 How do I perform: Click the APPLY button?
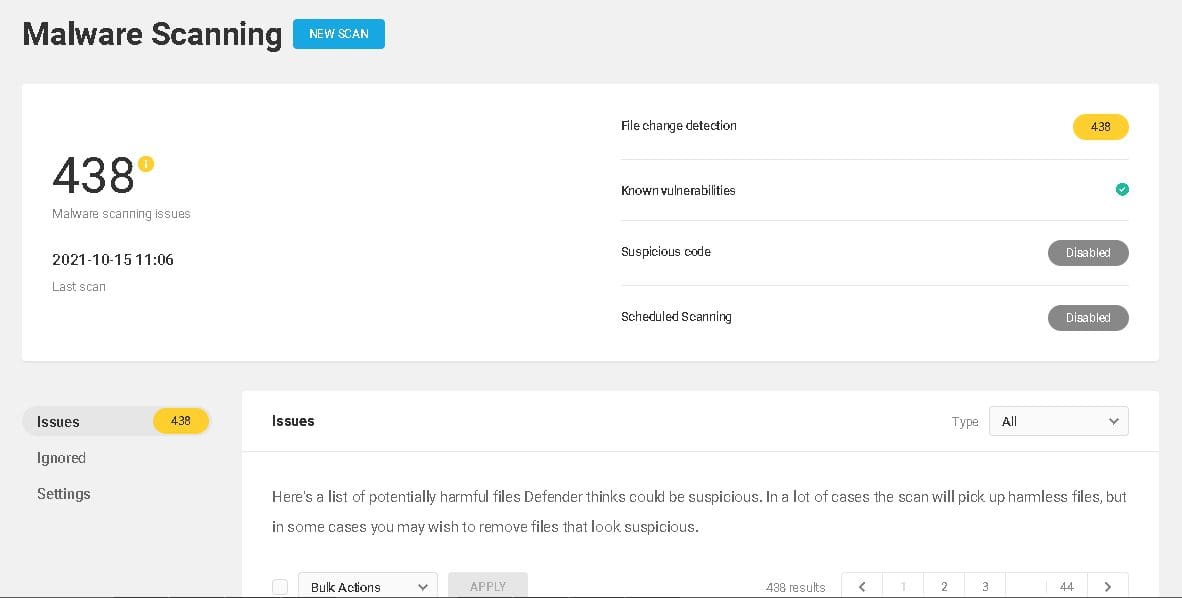pos(488,586)
